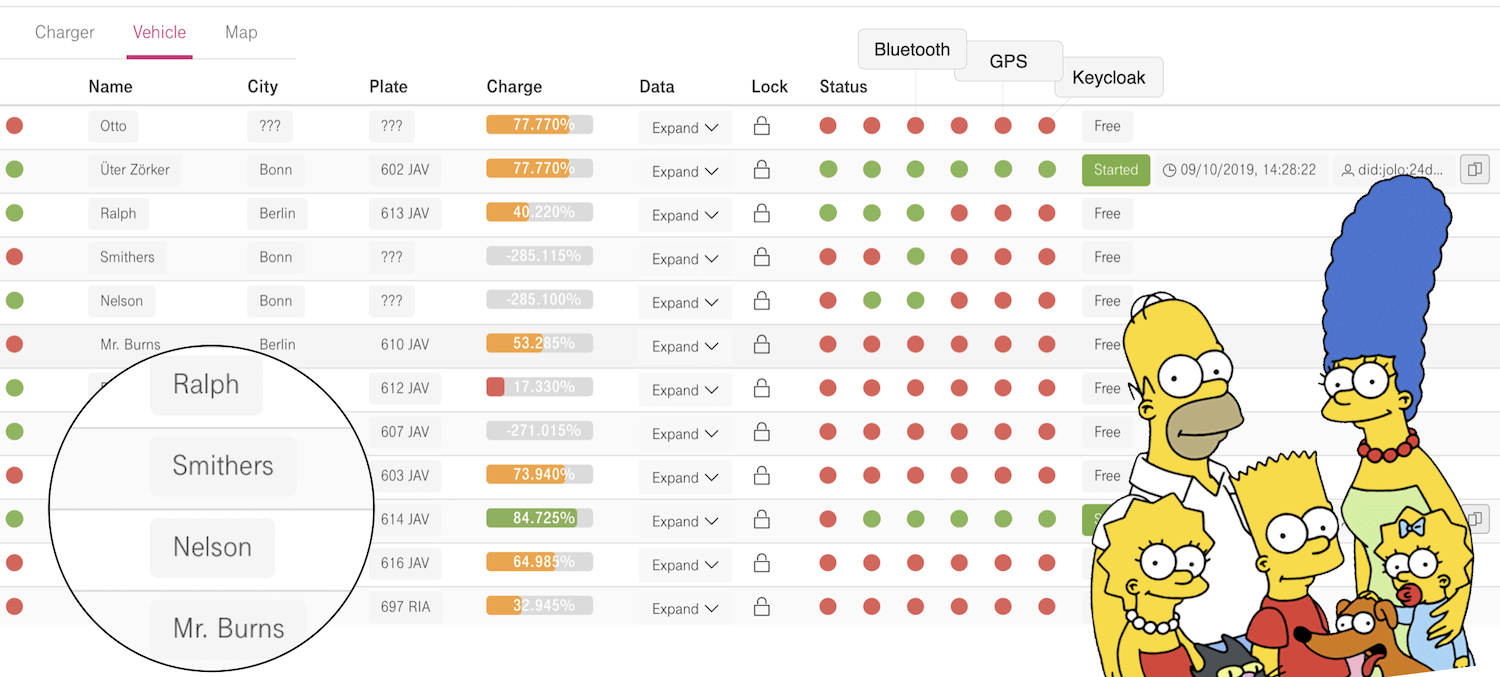Switch to the Charger tab
The image size is (1500, 677).
pos(65,32)
